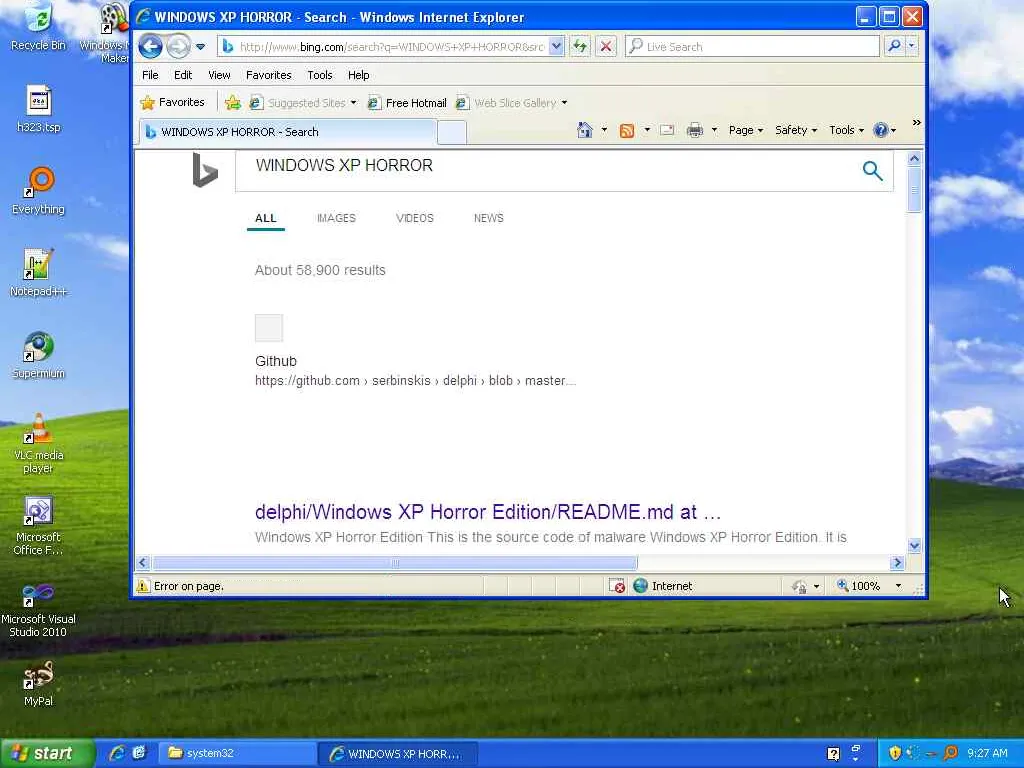
Task: Click the Internet security zone indicator
Action: (x=663, y=586)
